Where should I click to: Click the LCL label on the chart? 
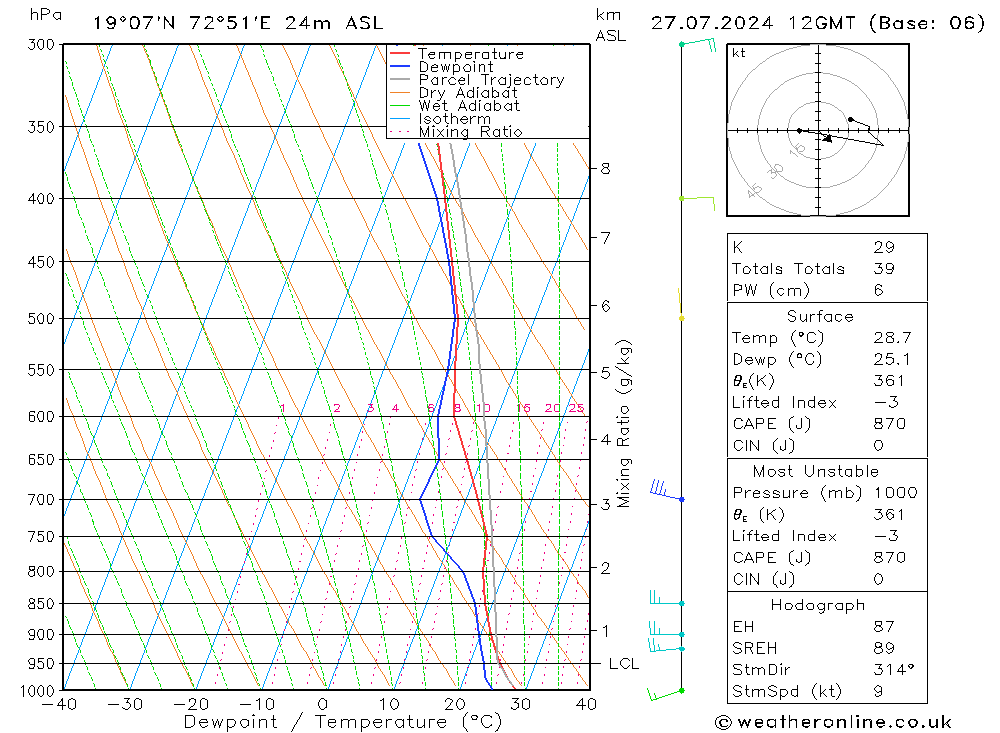pos(623,663)
